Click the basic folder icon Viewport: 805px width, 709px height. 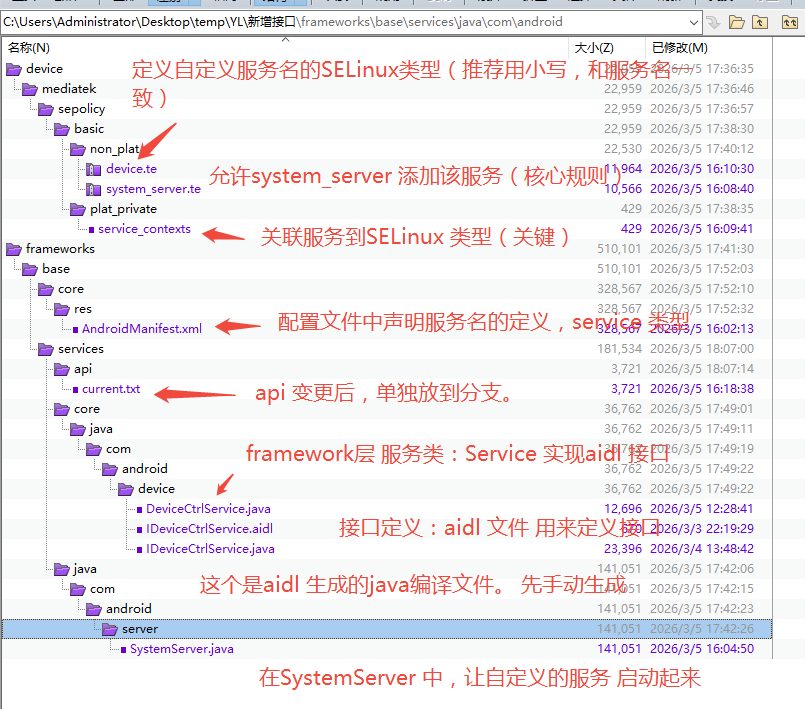point(62,129)
